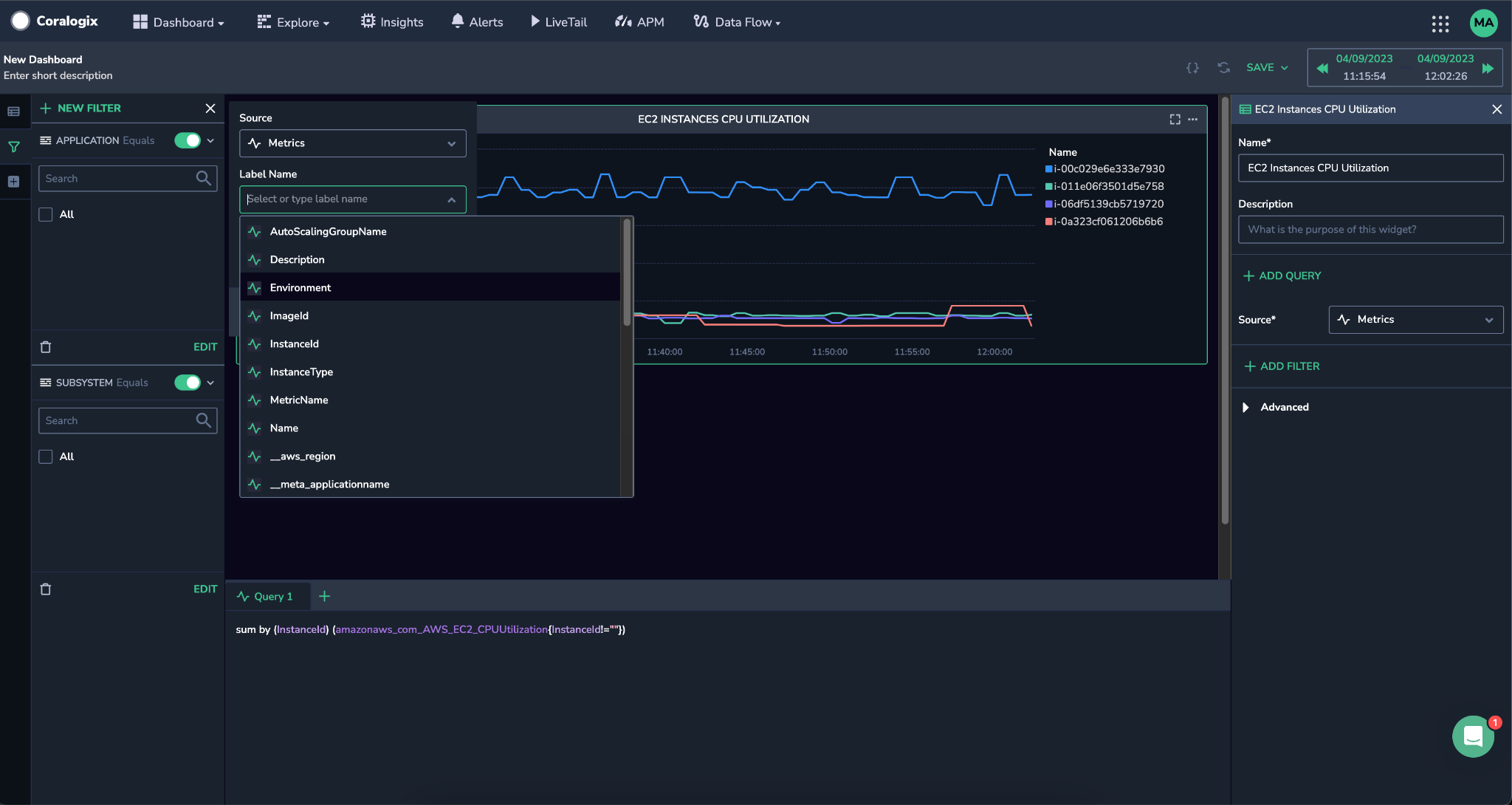Click the query editor PromQL text
This screenshot has height=805, width=1512.
pos(430,629)
